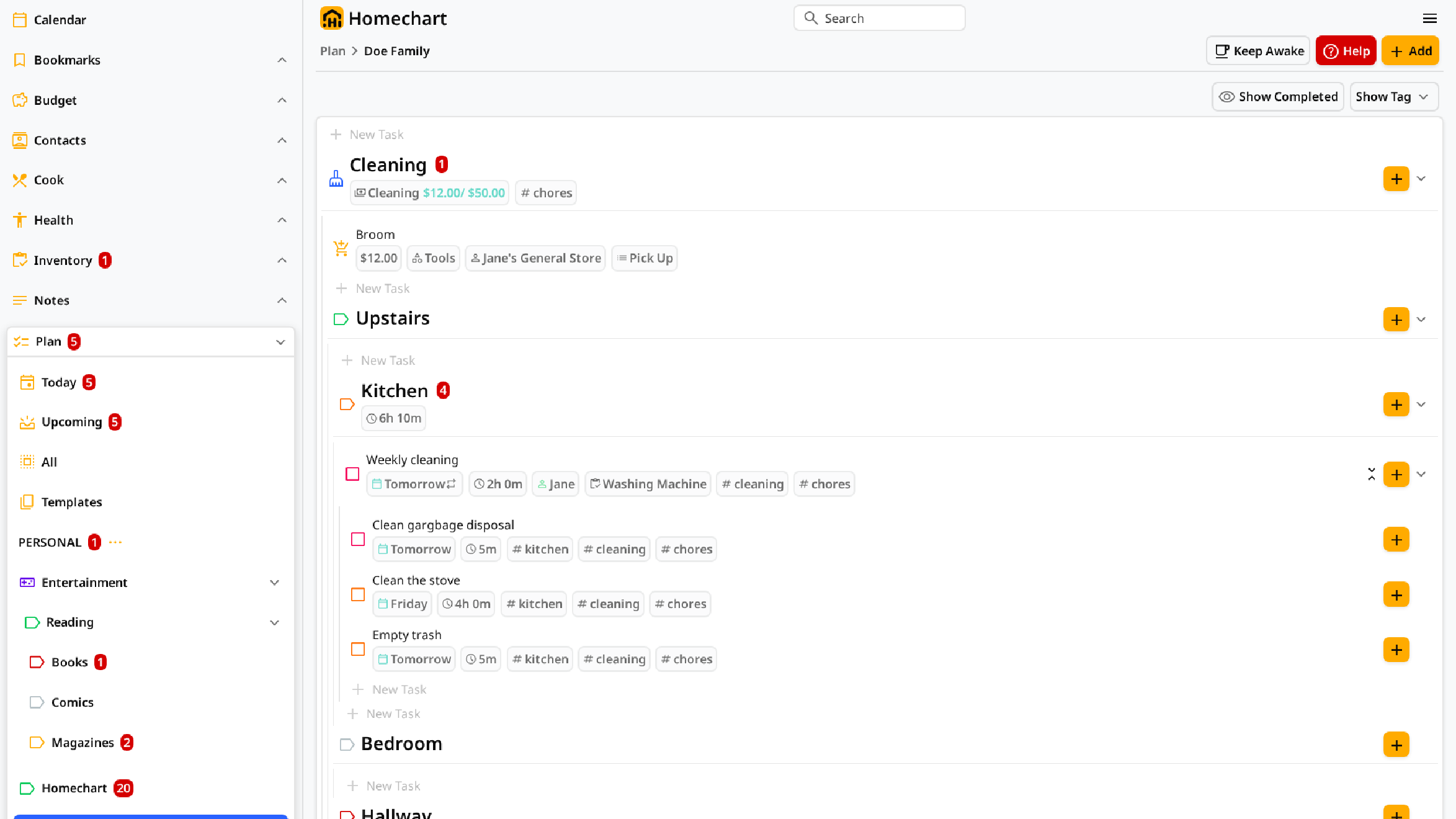The width and height of the screenshot is (1456, 819).
Task: Click the Contacts icon in sidebar
Action: tap(20, 140)
